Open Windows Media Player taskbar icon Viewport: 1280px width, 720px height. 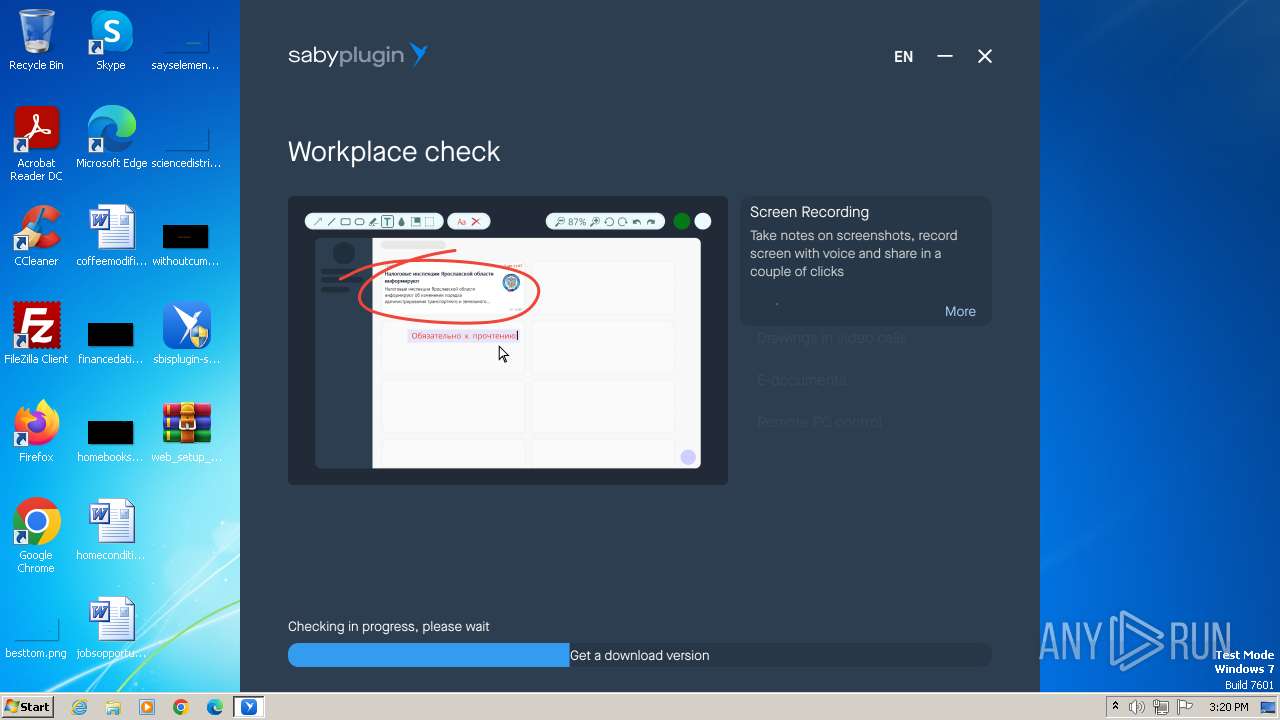click(x=147, y=707)
